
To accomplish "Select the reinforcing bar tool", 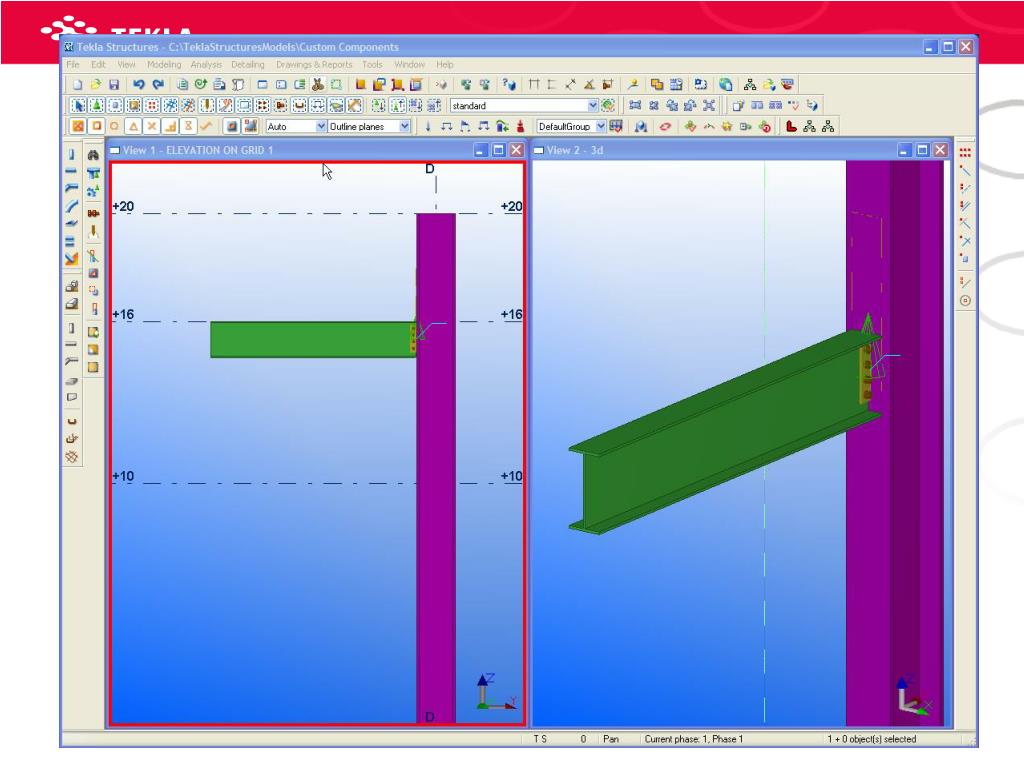I will 72,421.
